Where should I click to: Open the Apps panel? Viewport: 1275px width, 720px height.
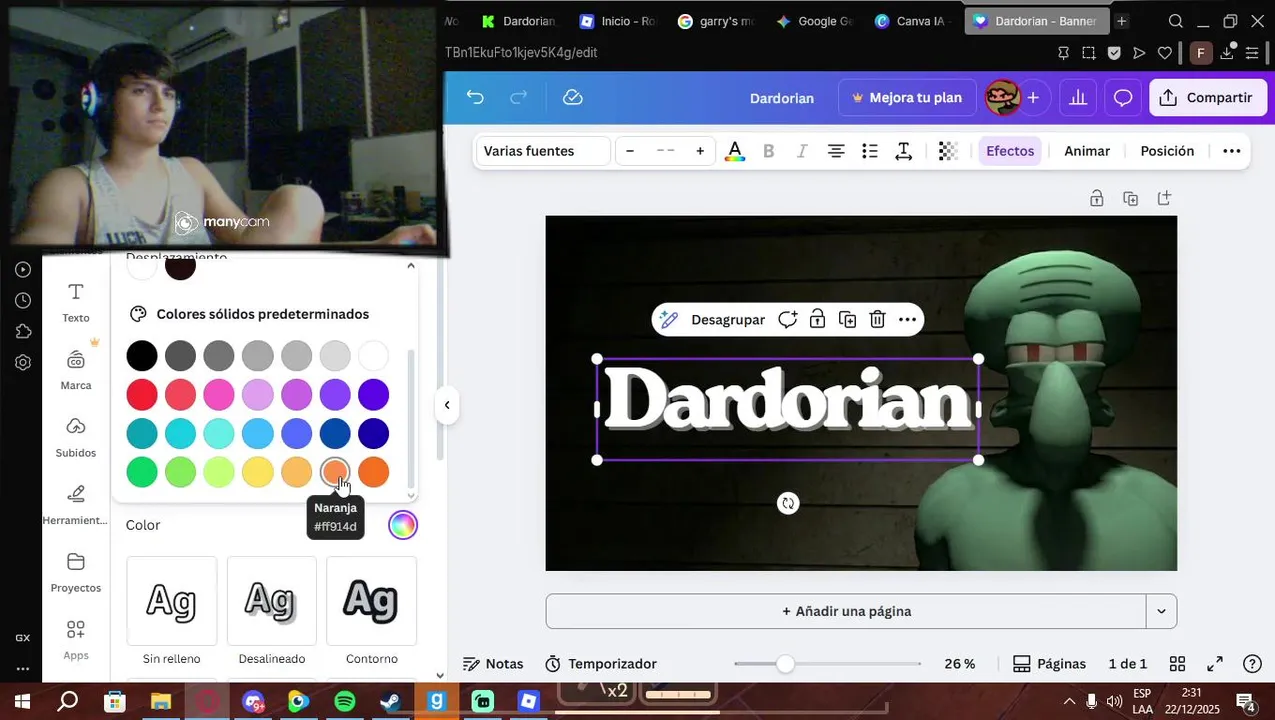click(76, 640)
